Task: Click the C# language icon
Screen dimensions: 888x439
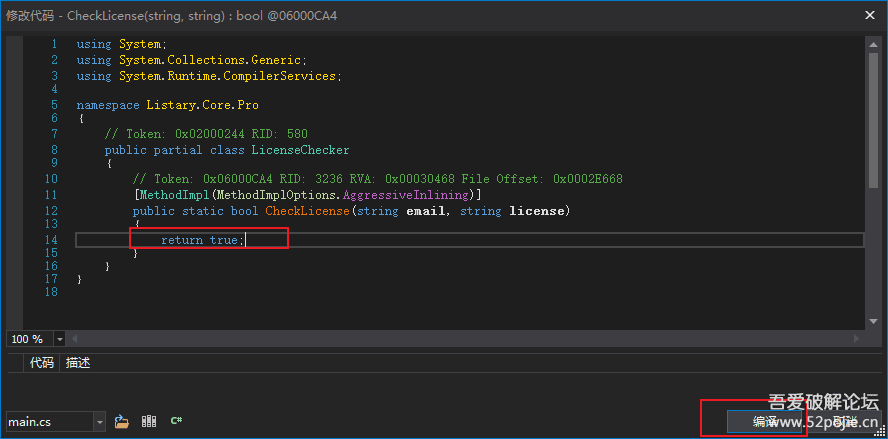Action: coord(176,422)
